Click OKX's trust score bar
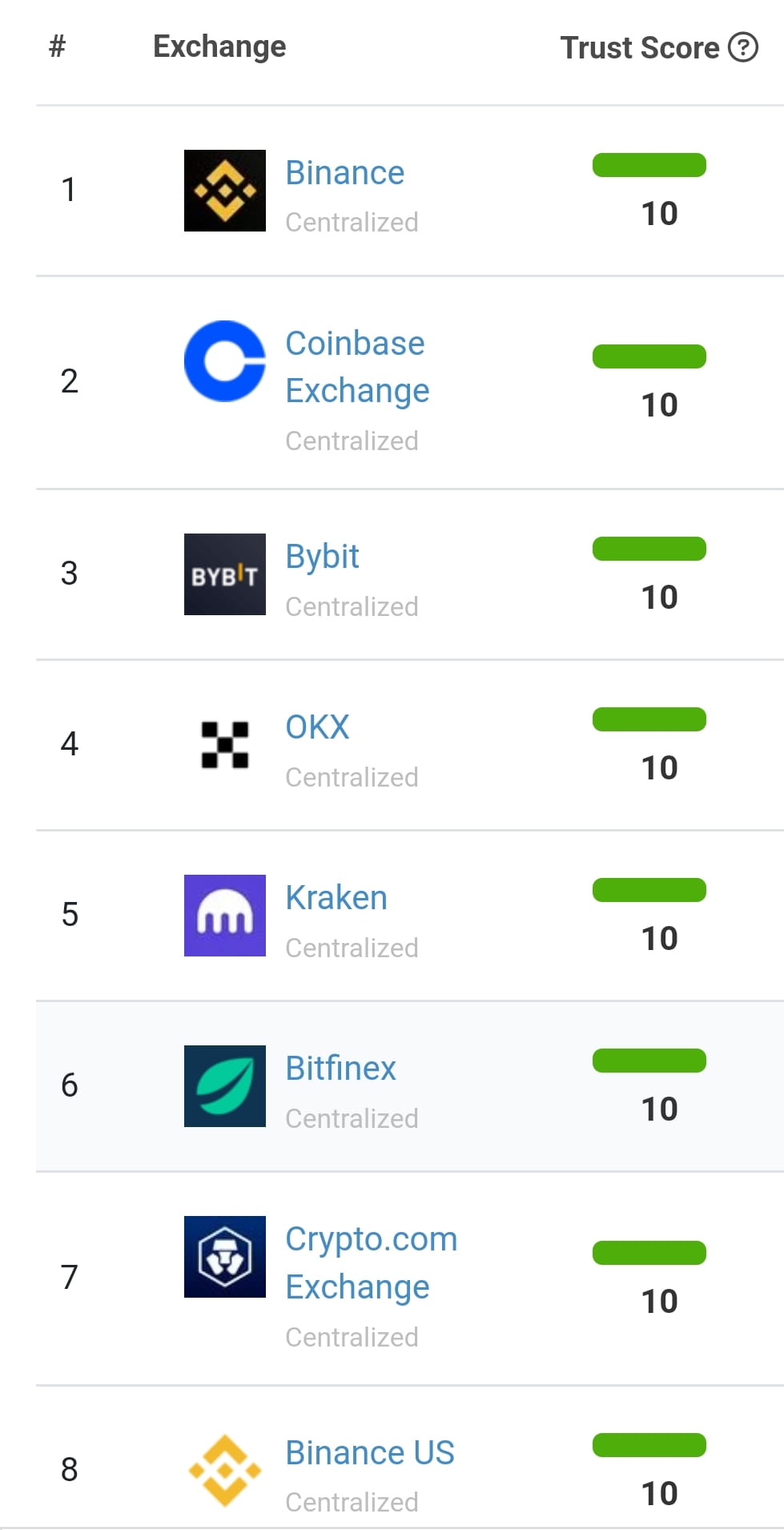784x1530 pixels. (649, 720)
